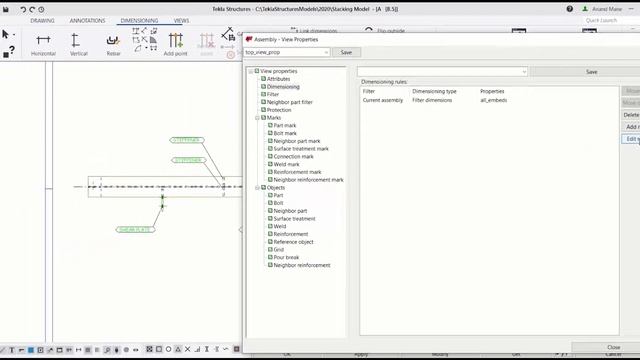Click the empty square snap icon in bottom toolbar

point(159,349)
